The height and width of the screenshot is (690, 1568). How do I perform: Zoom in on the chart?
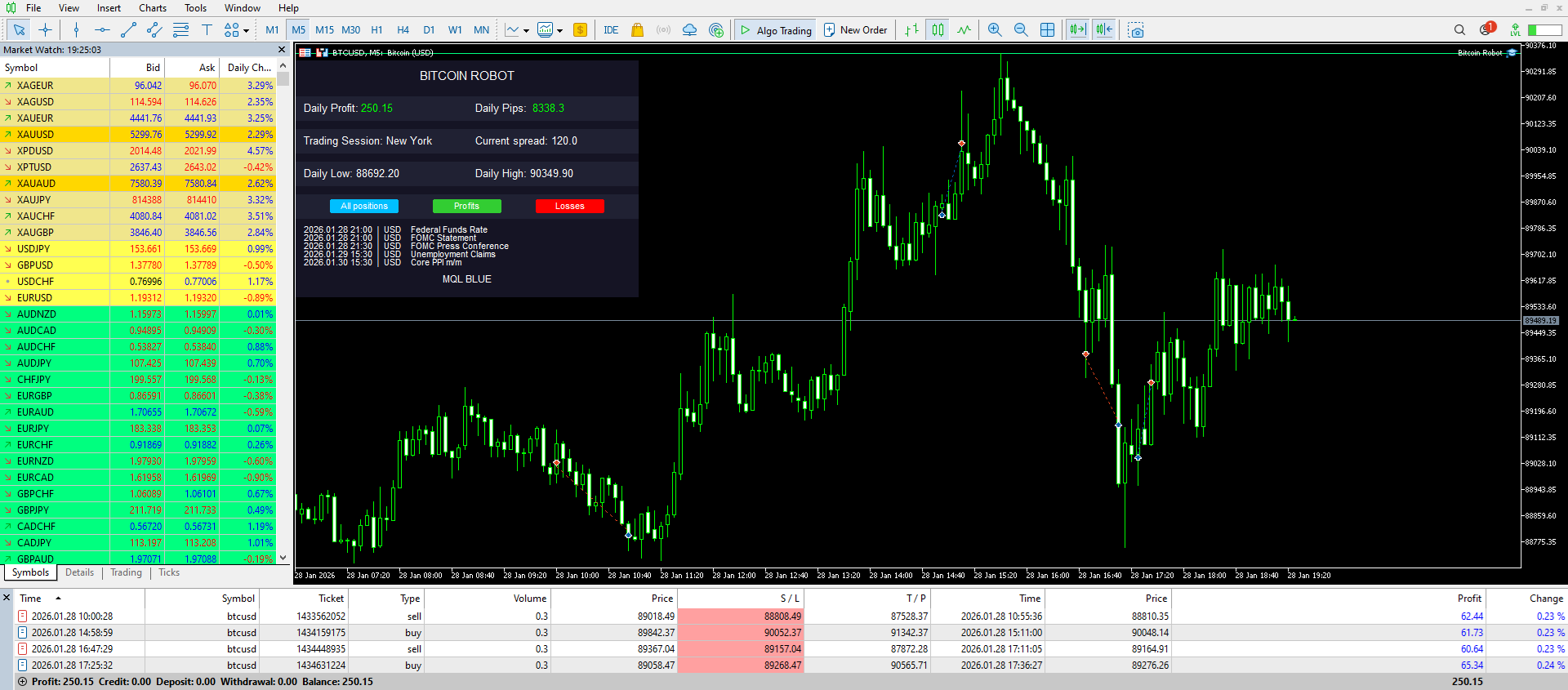click(x=995, y=30)
